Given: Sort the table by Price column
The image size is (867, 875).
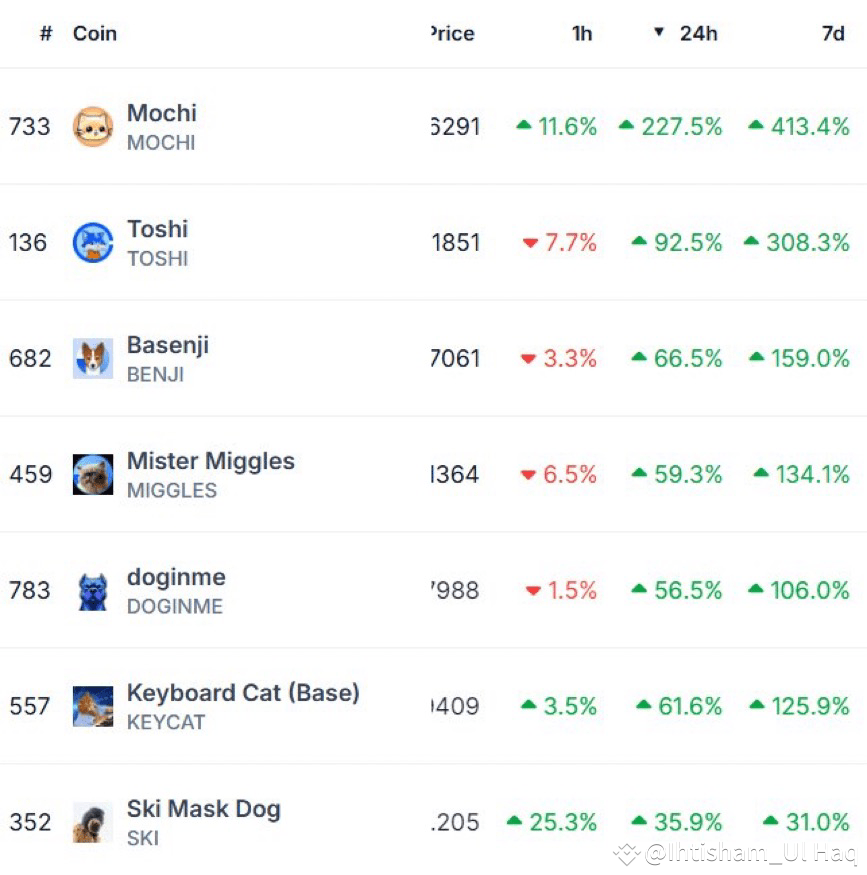Looking at the screenshot, I should tap(452, 32).
